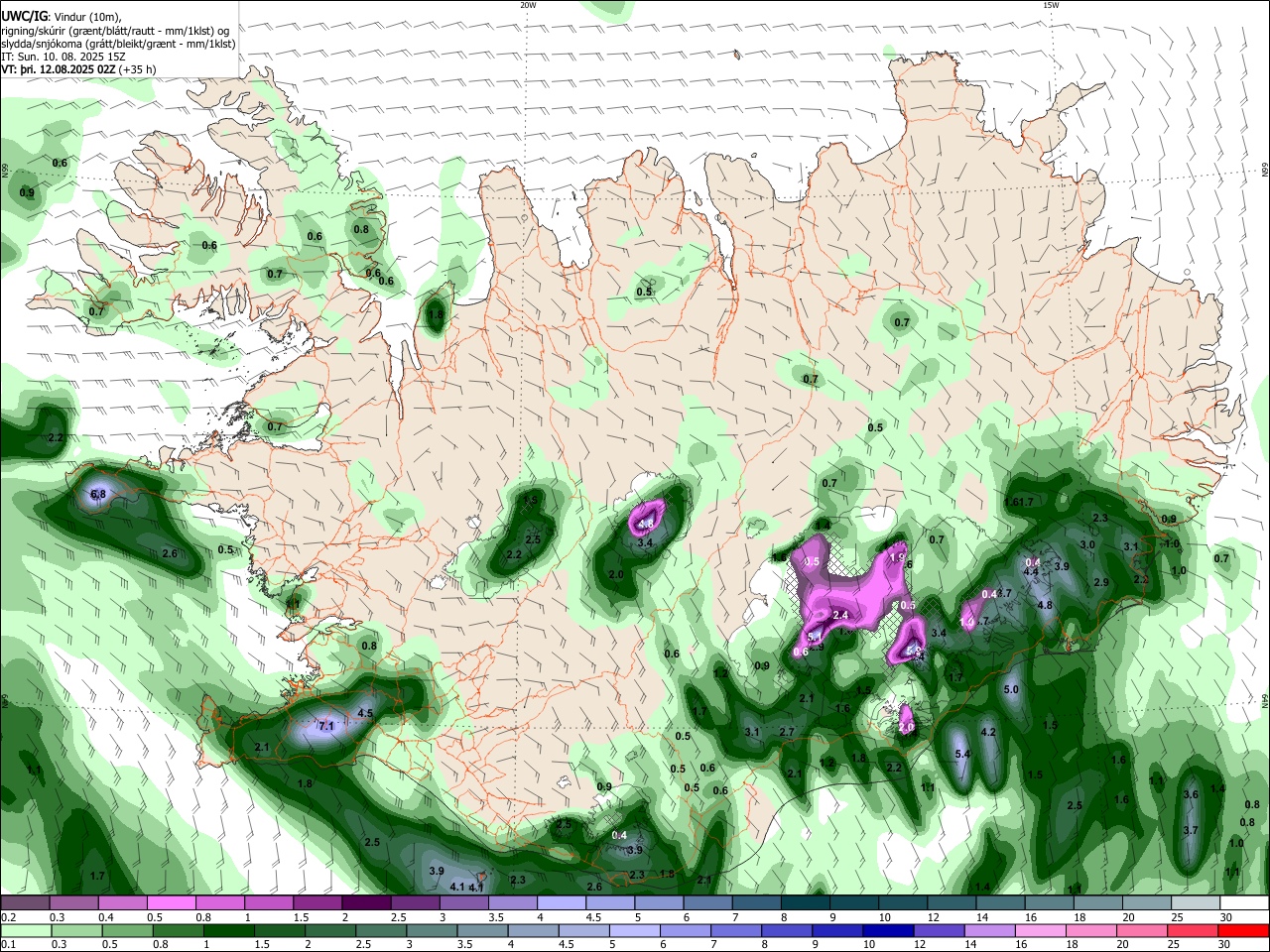Click the 3.7 precipitation value on the map
1270x952 pixels.
click(x=1191, y=830)
